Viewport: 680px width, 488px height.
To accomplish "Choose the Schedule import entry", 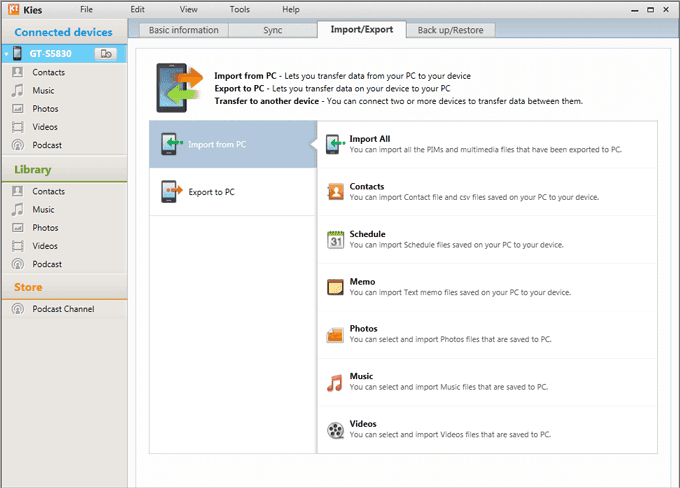I will (487, 239).
